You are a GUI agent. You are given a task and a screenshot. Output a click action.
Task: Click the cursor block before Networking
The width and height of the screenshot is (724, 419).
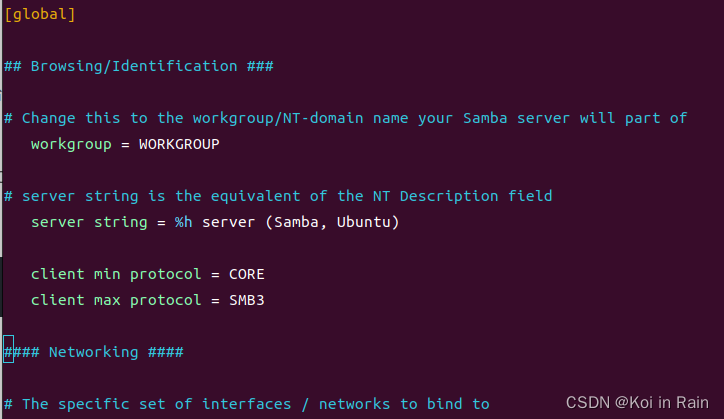8,349
